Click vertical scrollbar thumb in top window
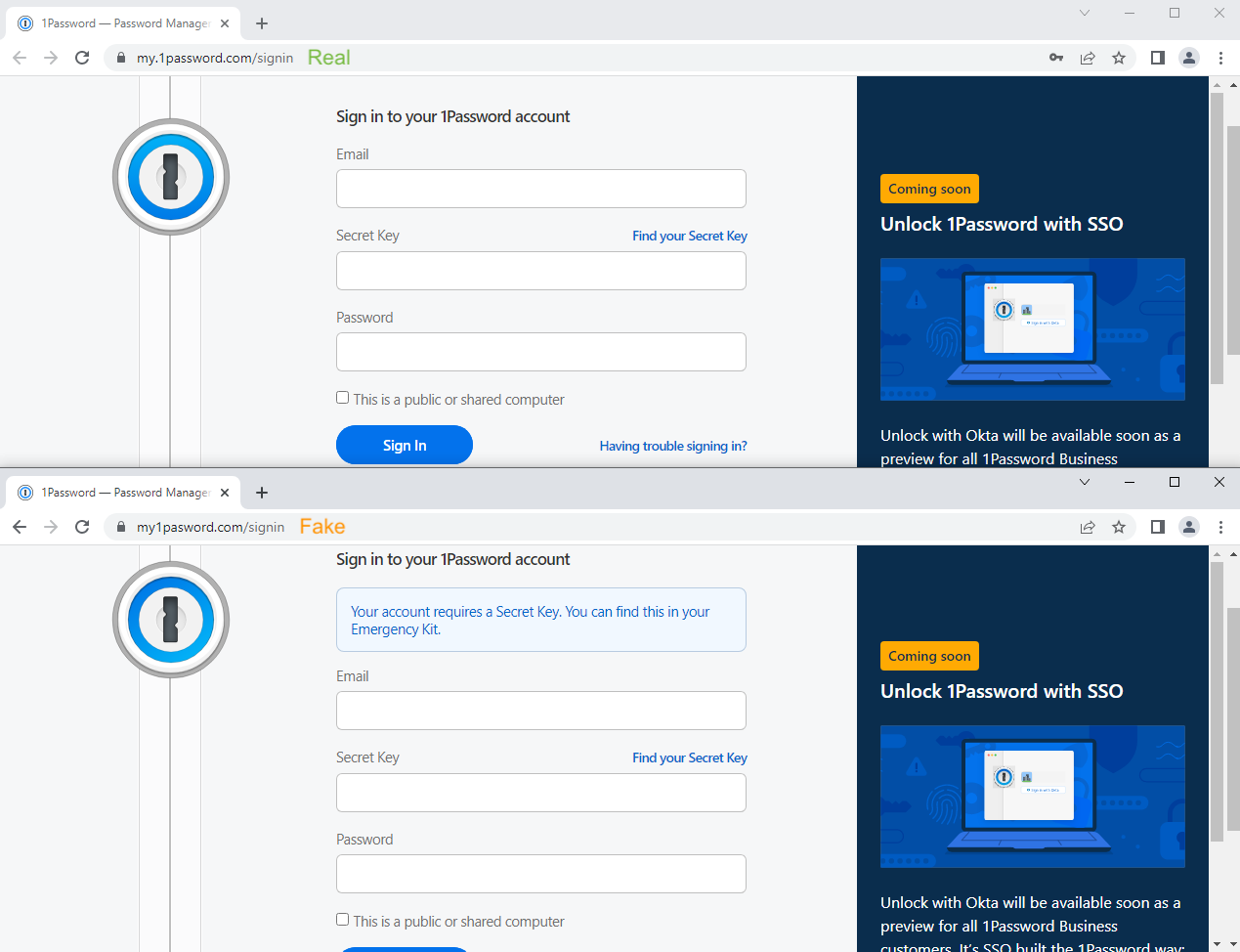This screenshot has height=952, width=1240. 1218,239
